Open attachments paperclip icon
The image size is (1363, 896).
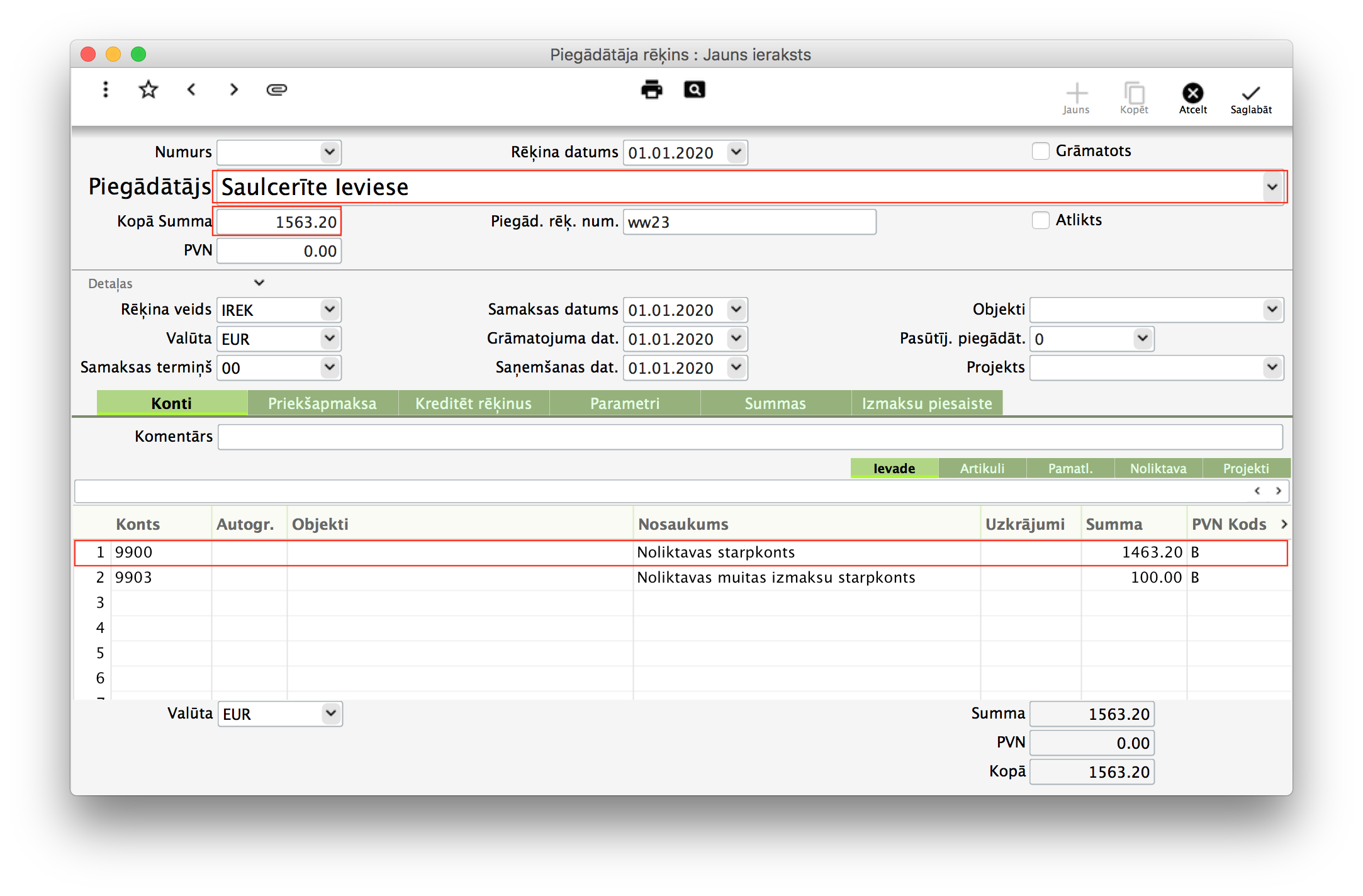coord(277,90)
